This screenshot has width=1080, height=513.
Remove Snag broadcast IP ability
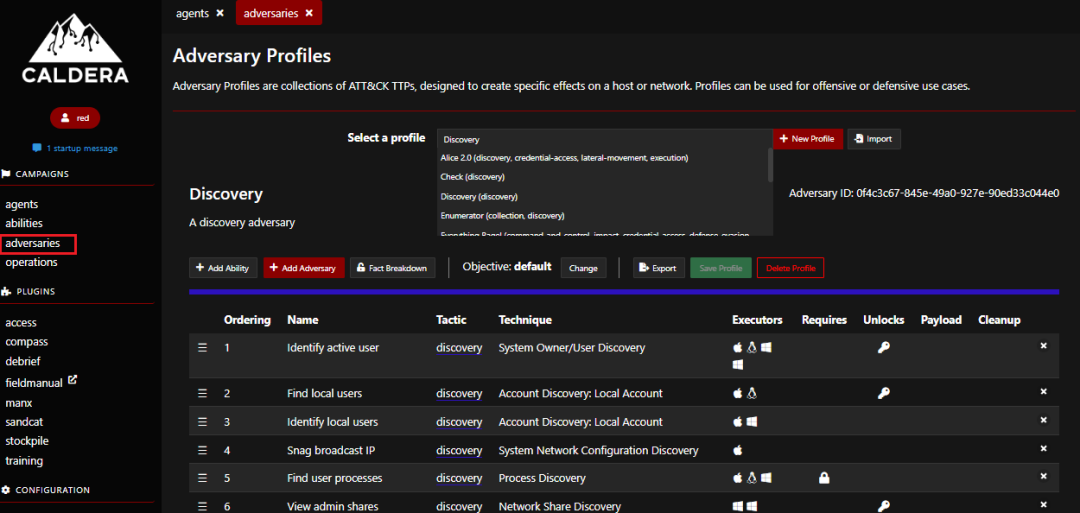click(x=1043, y=448)
